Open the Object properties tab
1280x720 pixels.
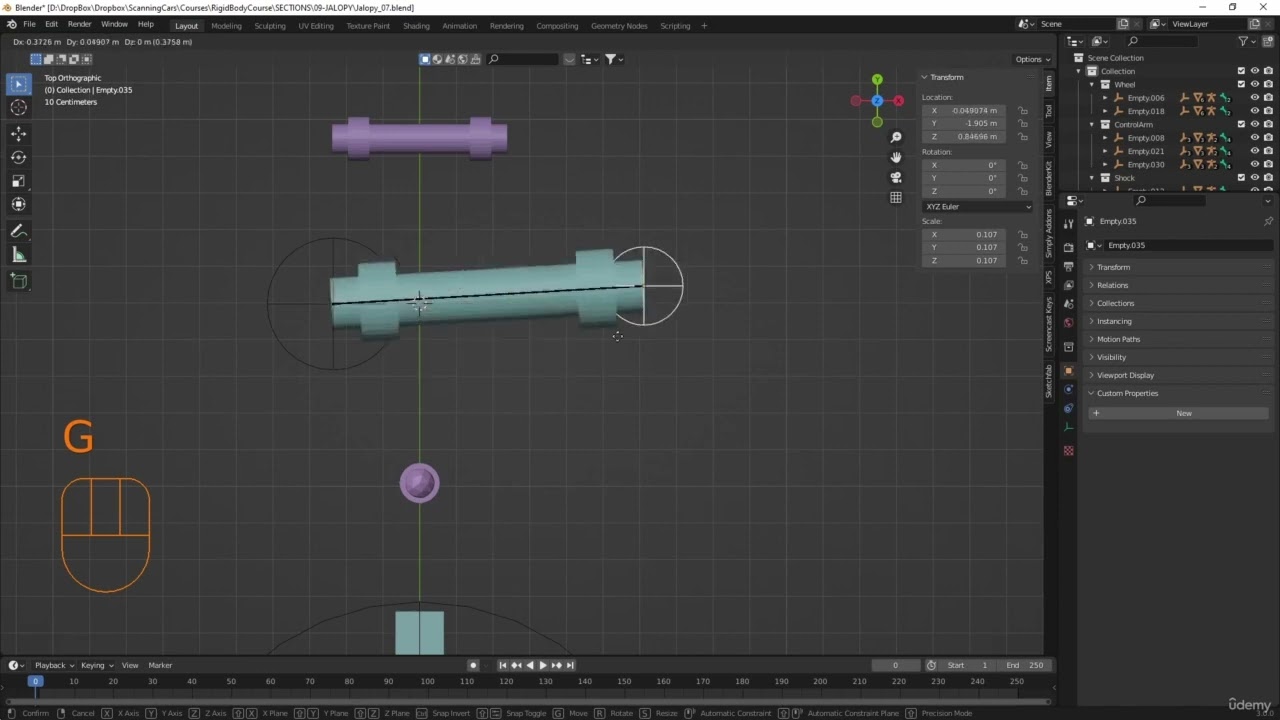(1068, 371)
